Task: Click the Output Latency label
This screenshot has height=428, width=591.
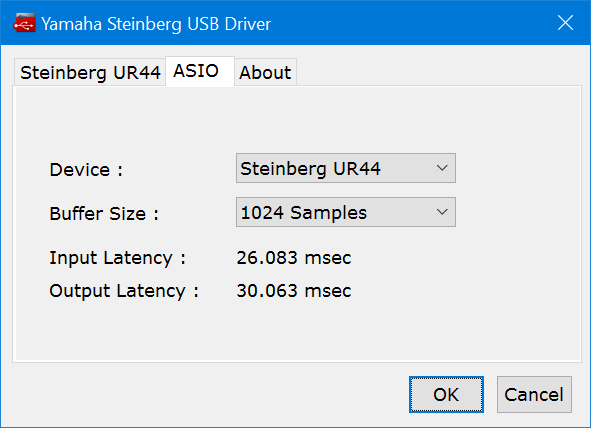Action: click(x=124, y=291)
